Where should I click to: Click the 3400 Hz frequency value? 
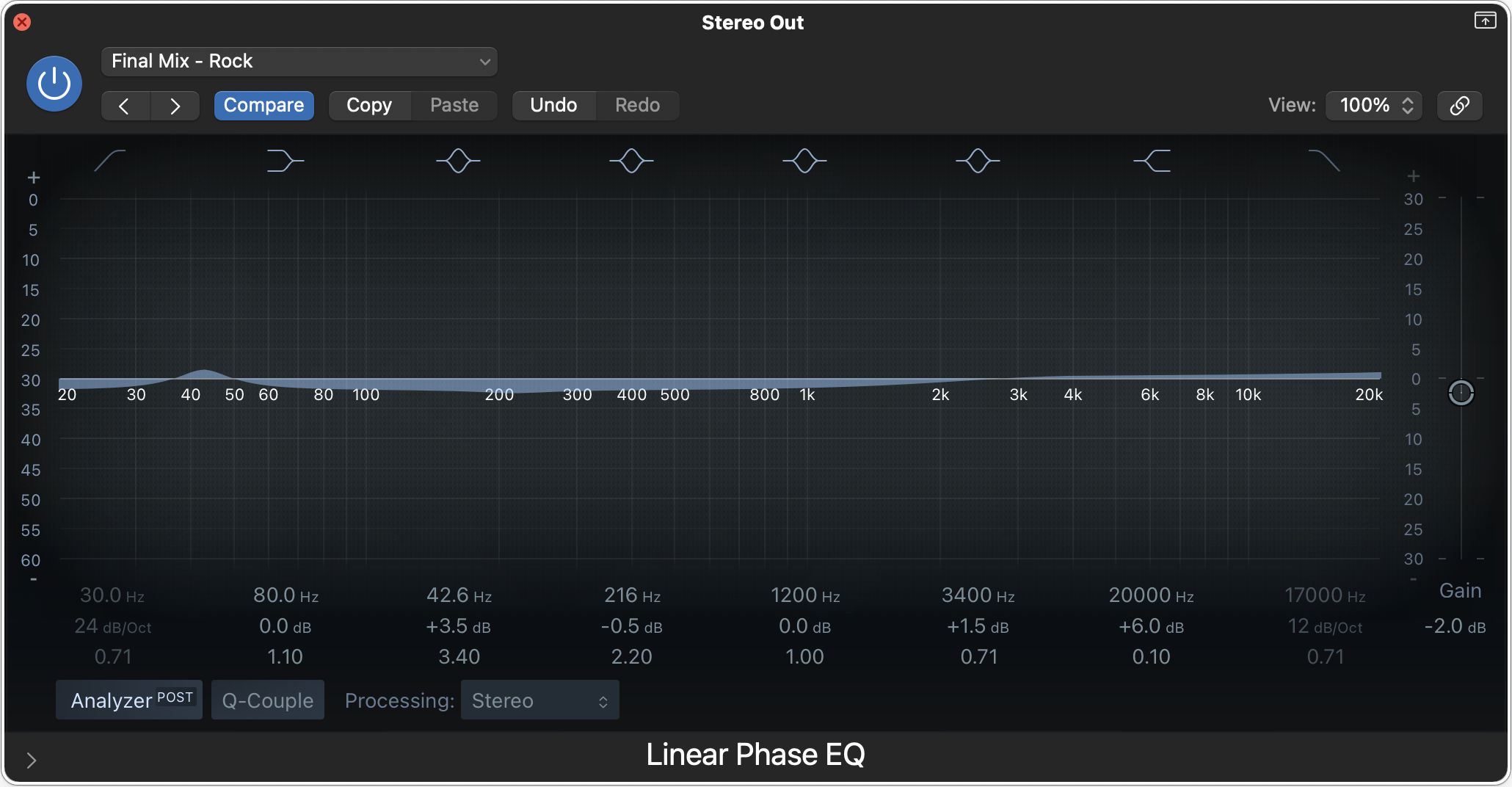pos(978,595)
